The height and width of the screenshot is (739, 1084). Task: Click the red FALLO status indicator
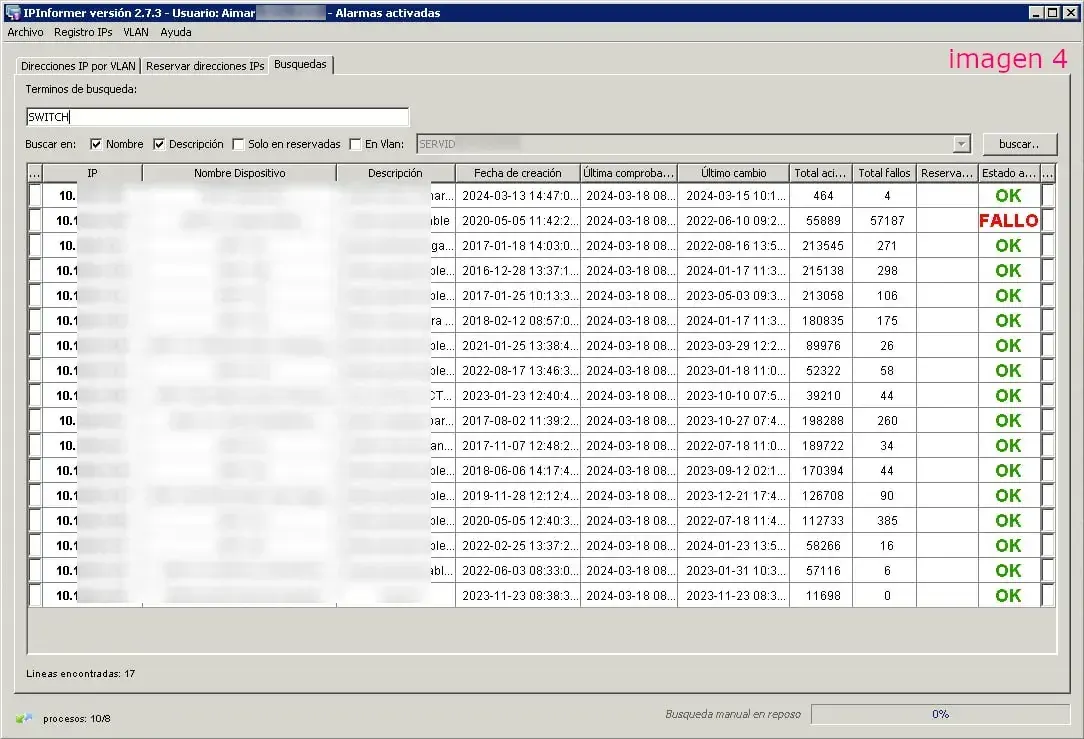tap(1008, 221)
